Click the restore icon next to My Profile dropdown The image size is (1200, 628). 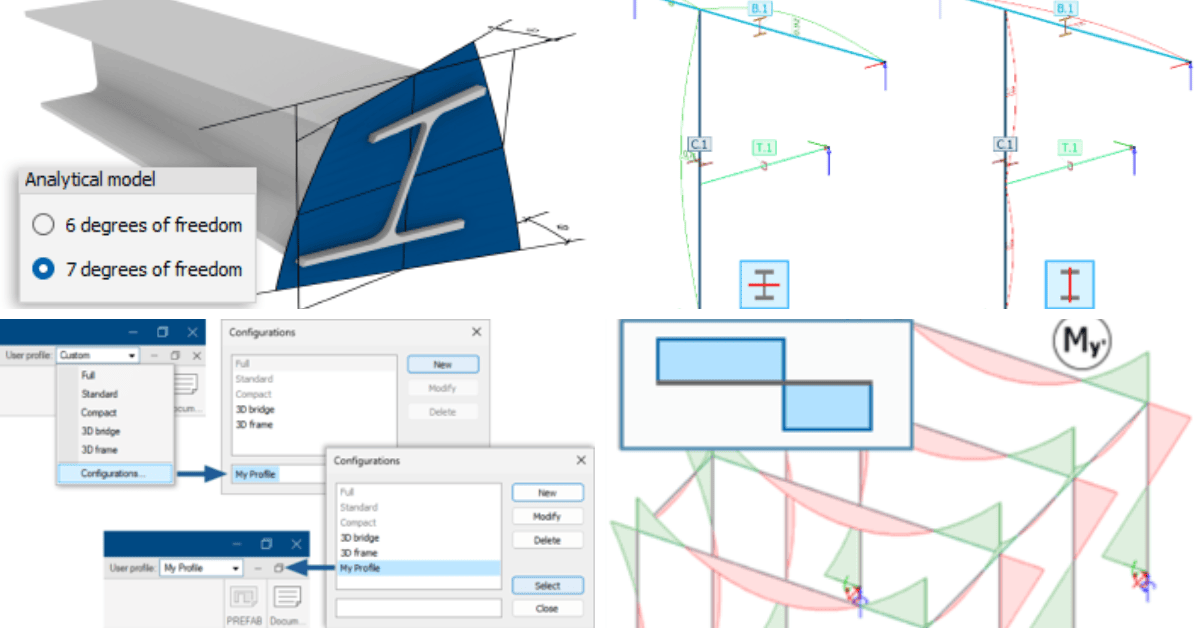[x=282, y=568]
